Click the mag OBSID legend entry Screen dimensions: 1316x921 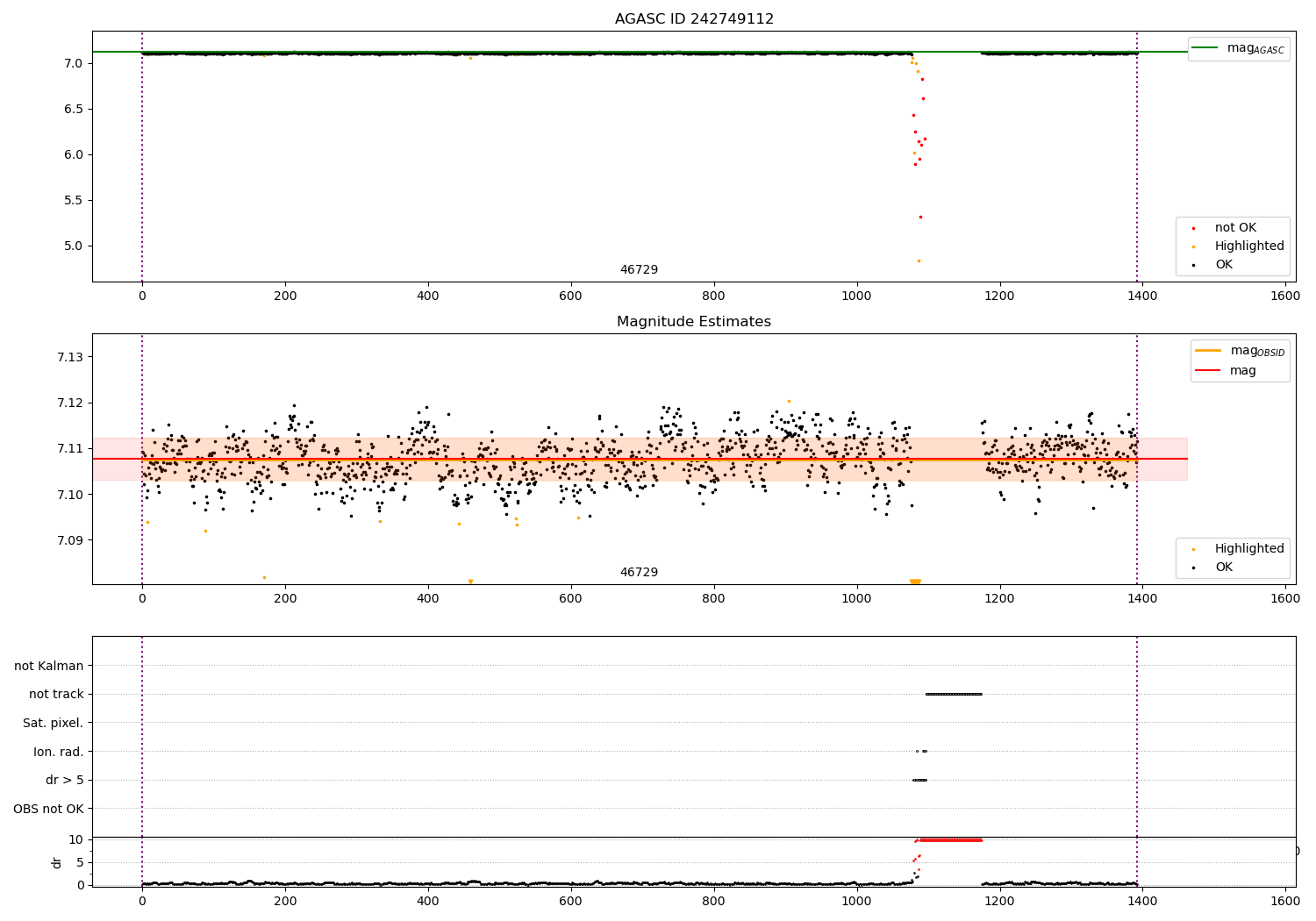point(1239,351)
